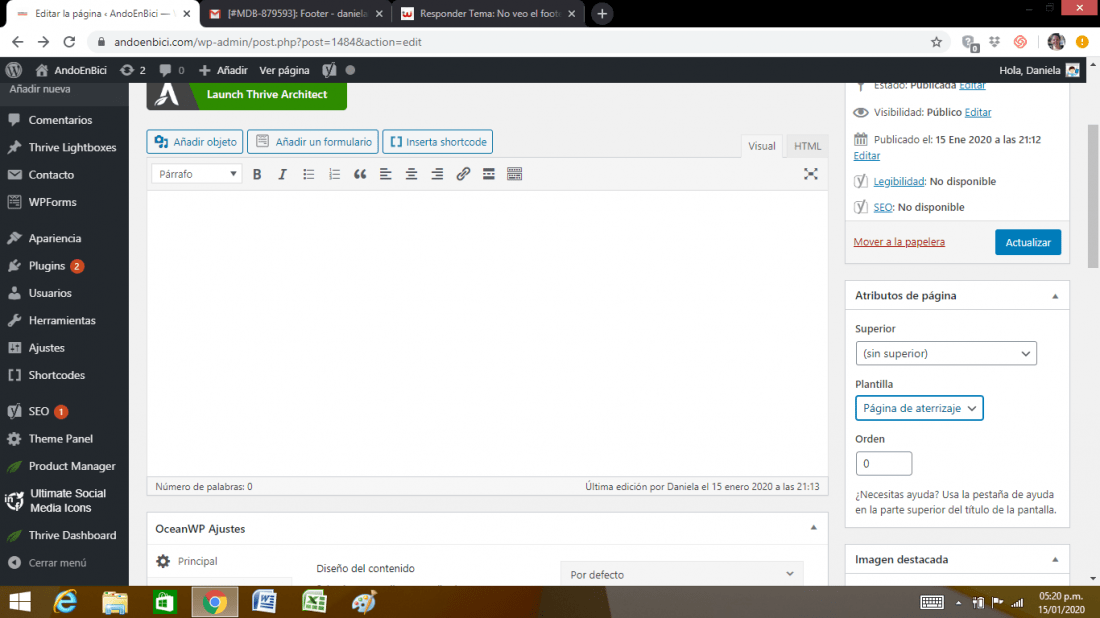Click Añadir un formulario button
1100x618 pixels.
coord(313,142)
